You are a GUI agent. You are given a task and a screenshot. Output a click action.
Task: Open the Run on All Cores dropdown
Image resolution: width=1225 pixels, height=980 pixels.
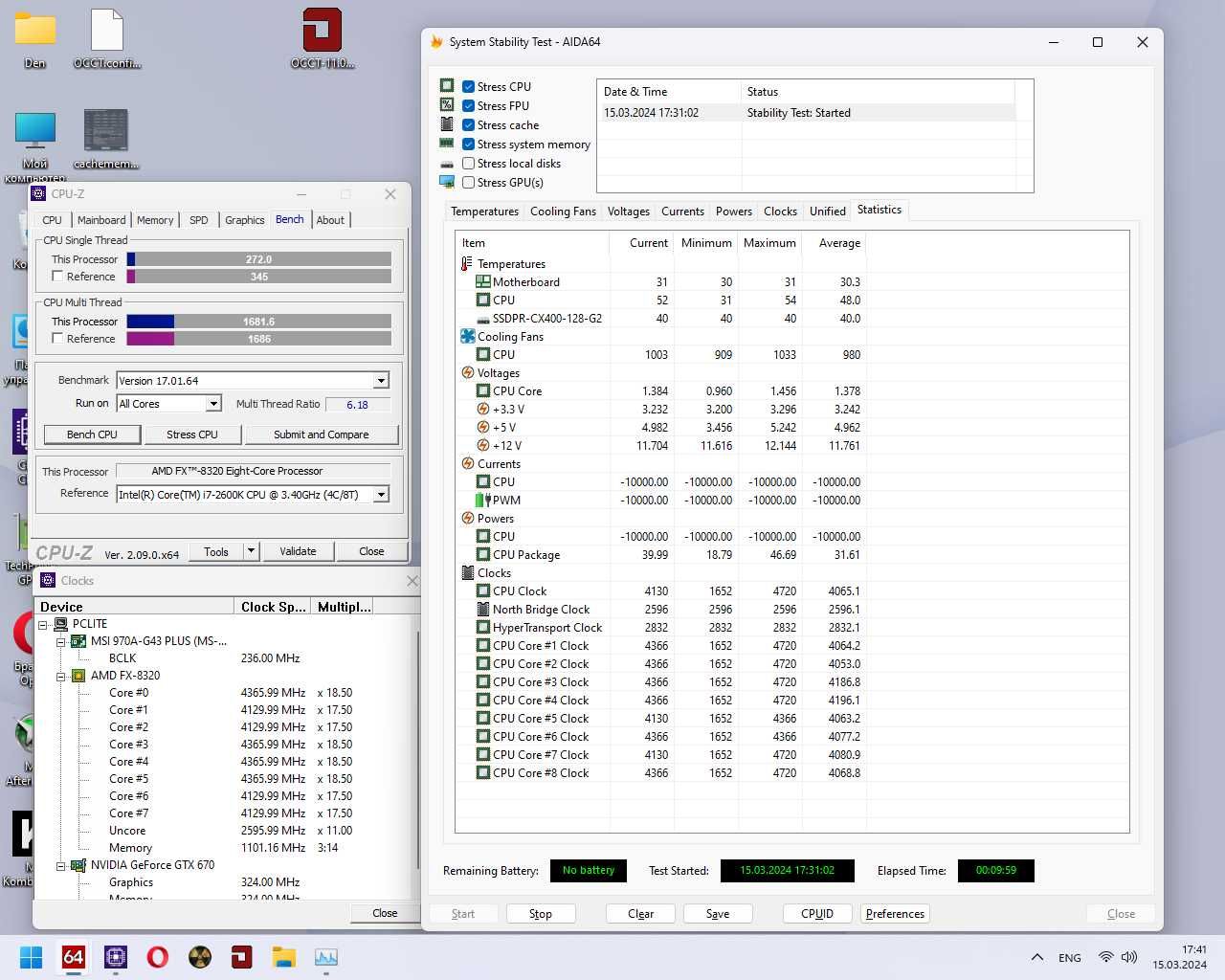[x=213, y=404]
